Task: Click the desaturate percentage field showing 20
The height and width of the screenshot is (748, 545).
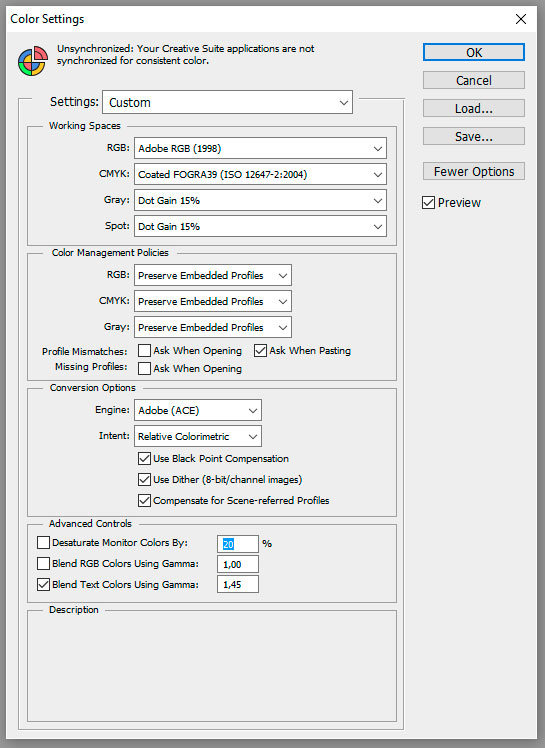Action: pos(238,544)
